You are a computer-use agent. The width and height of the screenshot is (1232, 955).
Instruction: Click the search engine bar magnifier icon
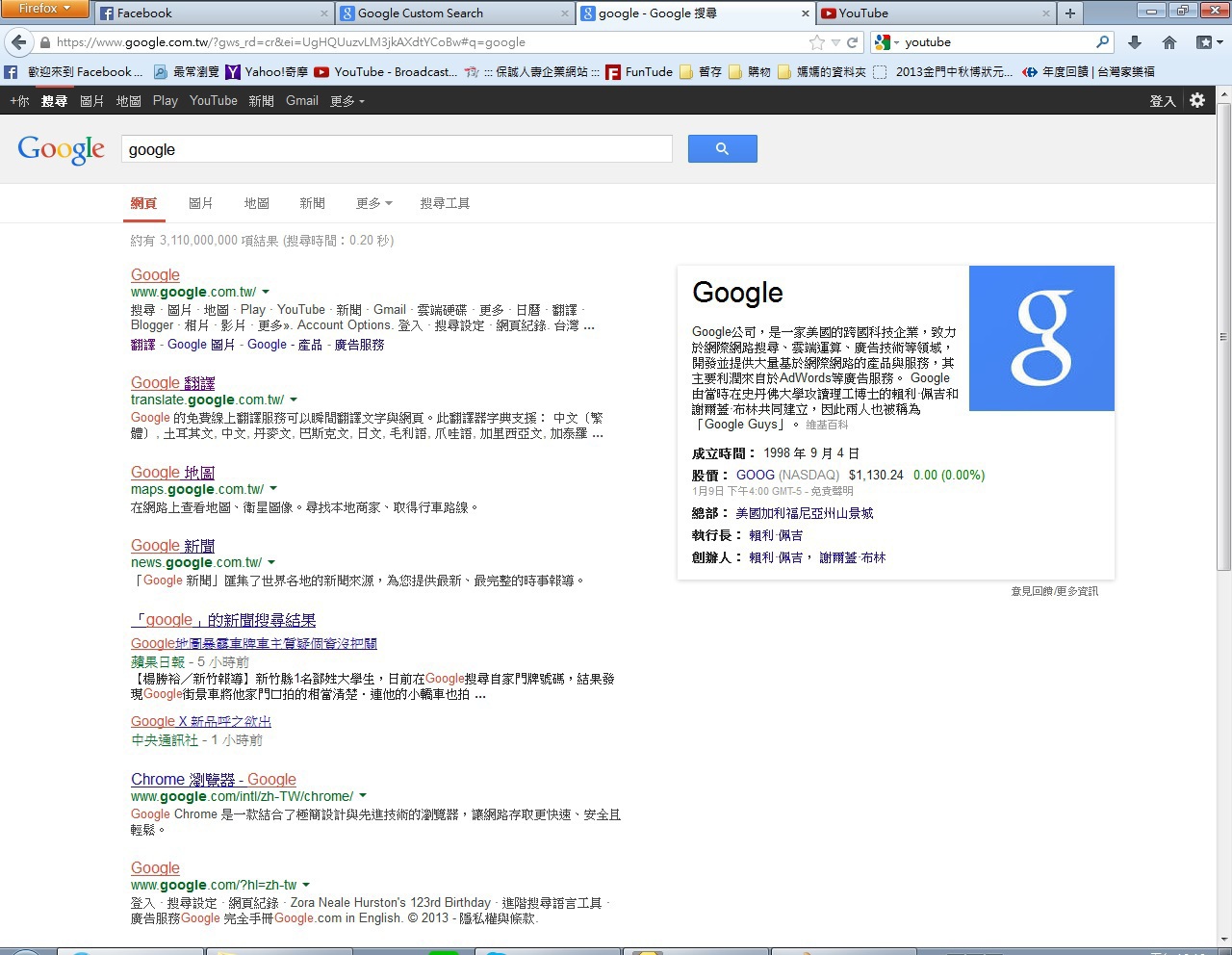coord(1103,42)
